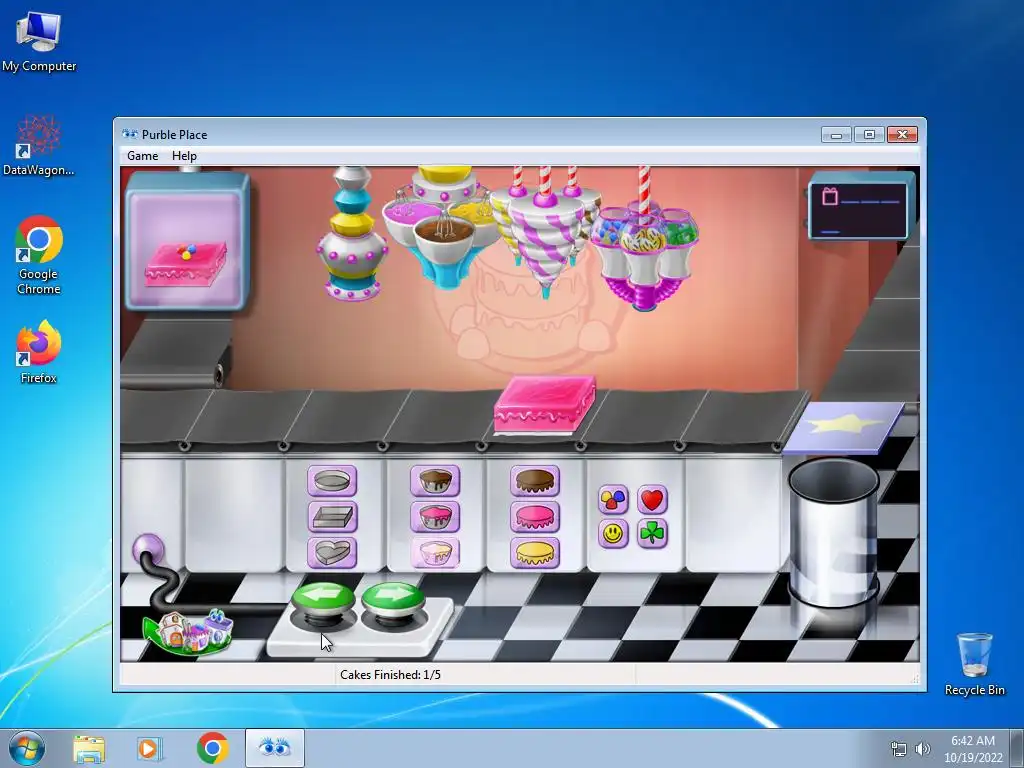Apply the yellow icing button
Image resolution: width=1024 pixels, height=768 pixels.
pyautogui.click(x=535, y=553)
